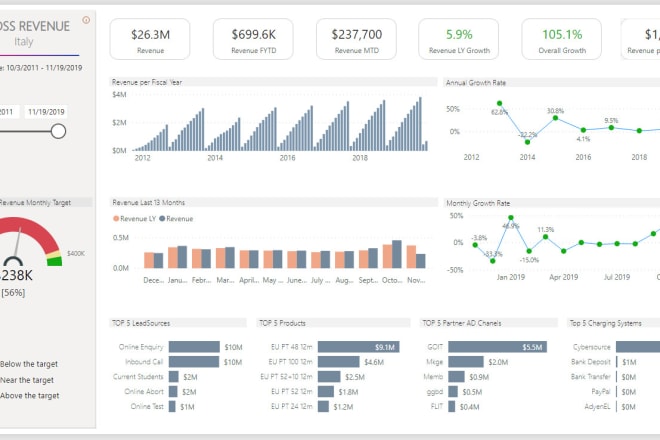This screenshot has width=660, height=440.
Task: Click the Revenue LY orange legend marker
Action: pyautogui.click(x=116, y=219)
